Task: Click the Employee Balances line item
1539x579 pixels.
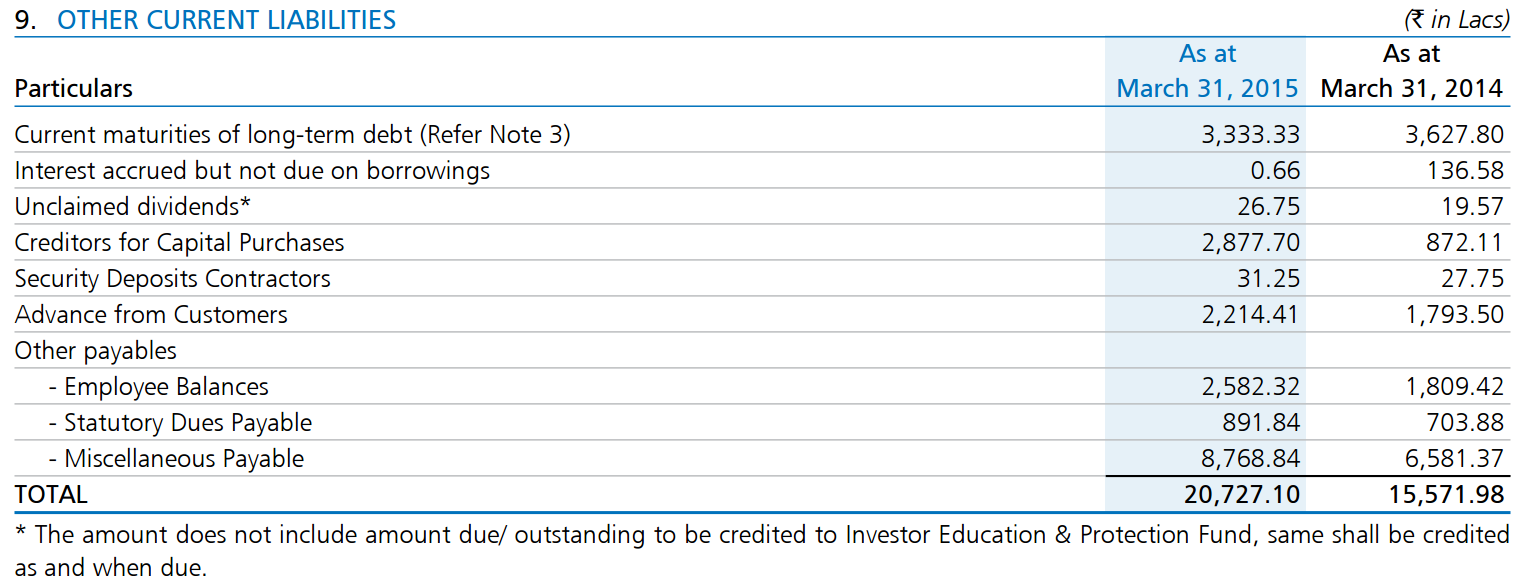Action: click(x=159, y=387)
